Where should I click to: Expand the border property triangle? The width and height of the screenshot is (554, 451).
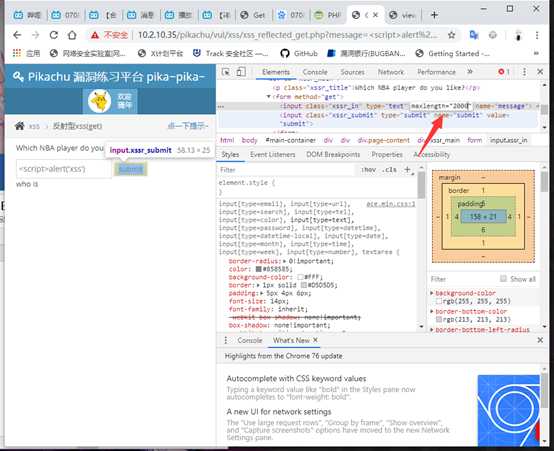(x=259, y=285)
